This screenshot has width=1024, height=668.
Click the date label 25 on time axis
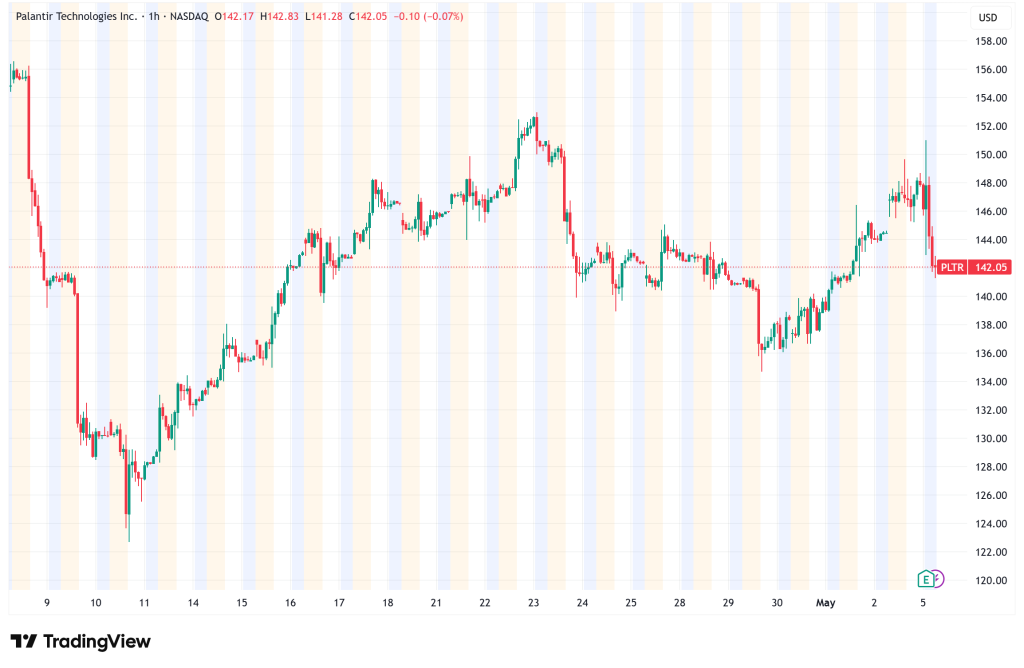[x=631, y=603]
